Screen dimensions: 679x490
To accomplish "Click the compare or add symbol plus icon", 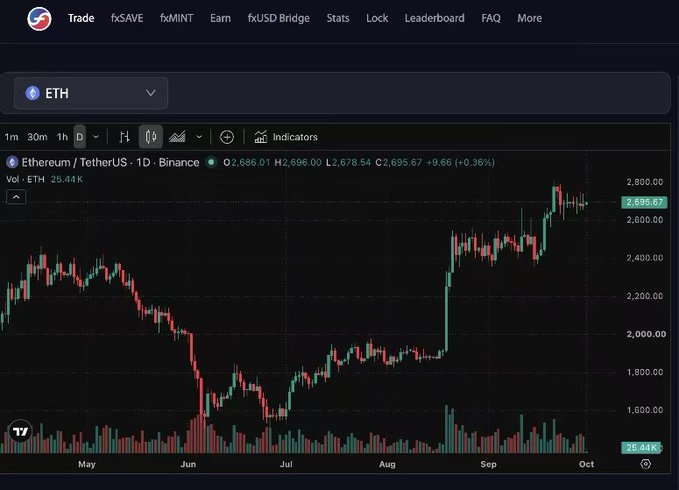I will [227, 137].
